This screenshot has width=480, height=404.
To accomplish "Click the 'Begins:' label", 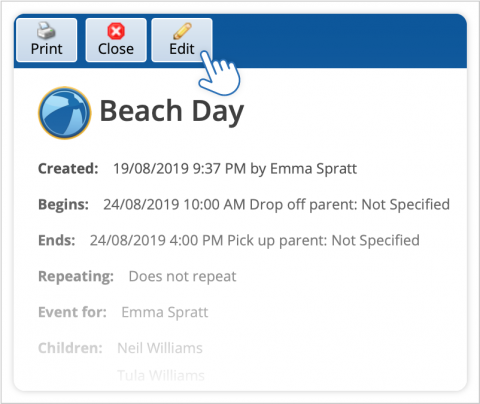I will tap(64, 205).
